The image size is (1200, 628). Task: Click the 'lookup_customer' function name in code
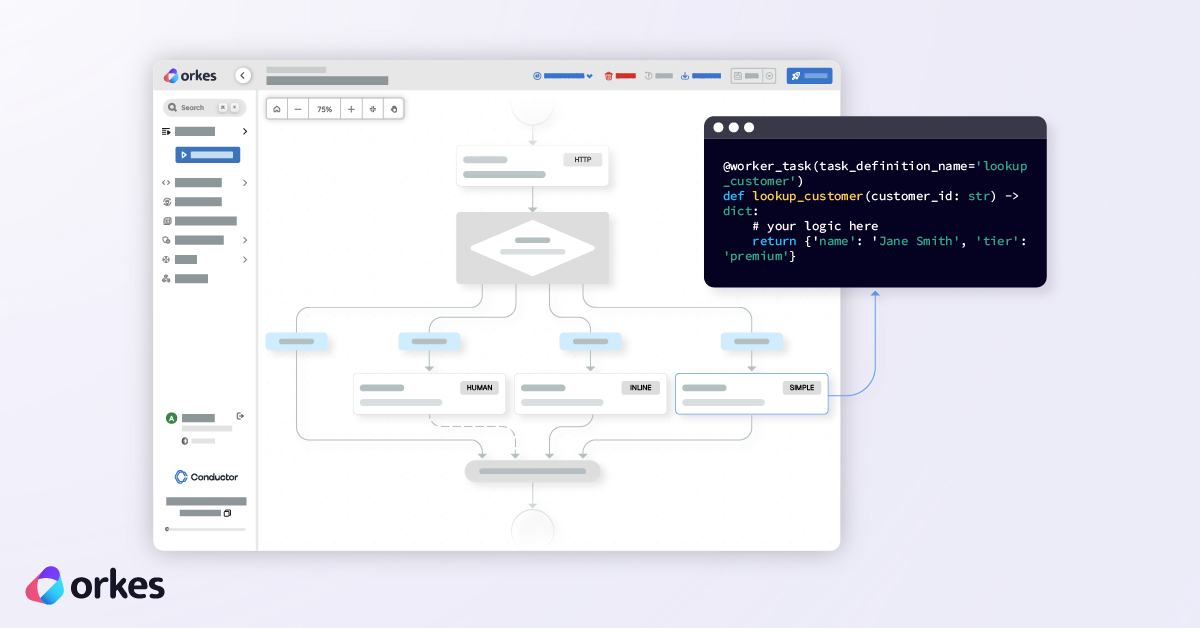coord(808,196)
